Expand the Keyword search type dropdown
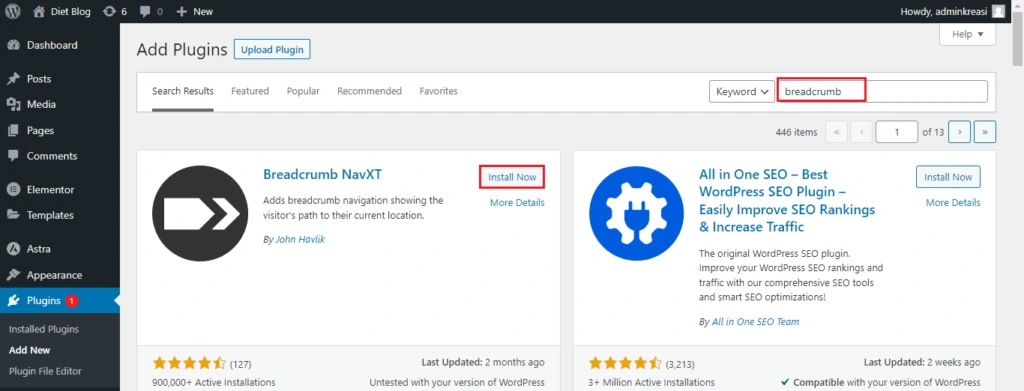Image resolution: width=1024 pixels, height=391 pixels. [741, 91]
